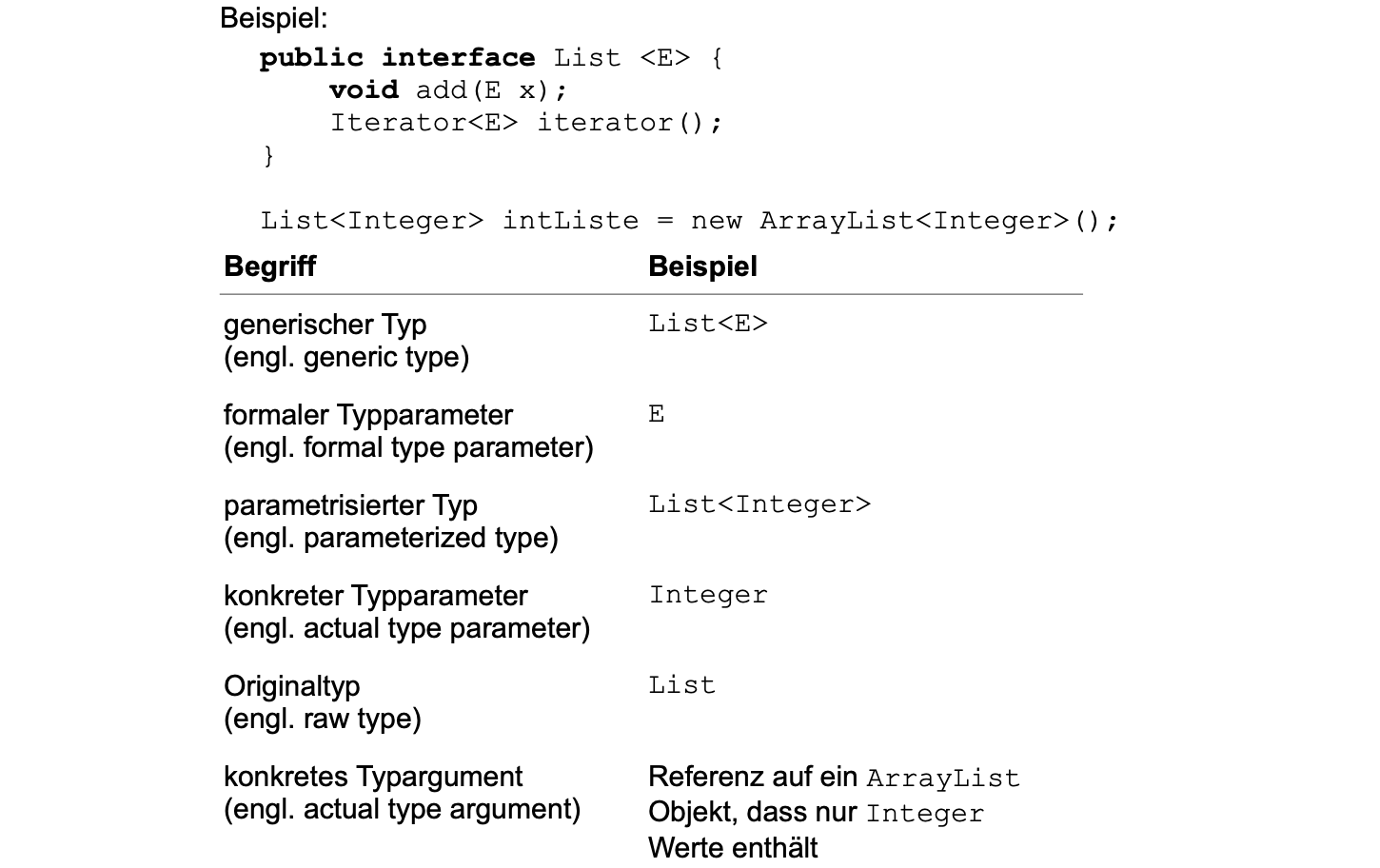1380x868 pixels.
Task: Click the 'Beispiel:' heading at the top
Action: click(273, 18)
